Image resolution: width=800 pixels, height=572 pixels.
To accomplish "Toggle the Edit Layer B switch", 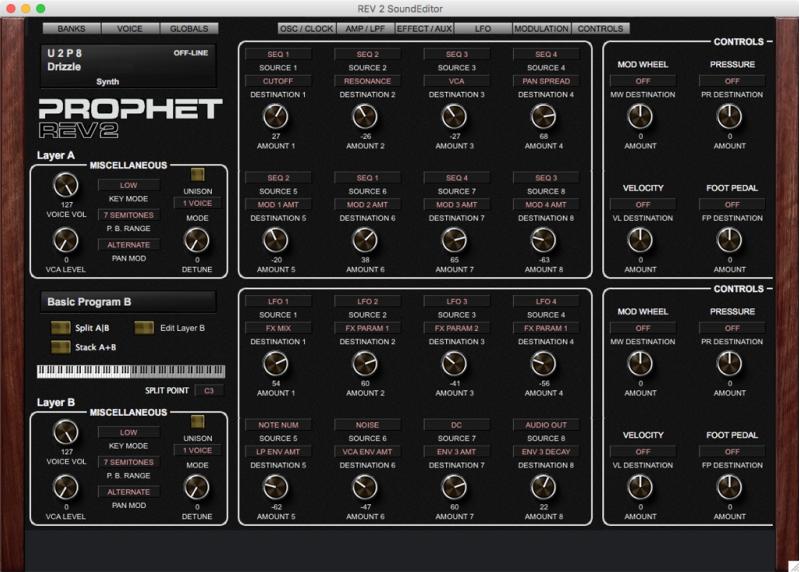I will [145, 328].
